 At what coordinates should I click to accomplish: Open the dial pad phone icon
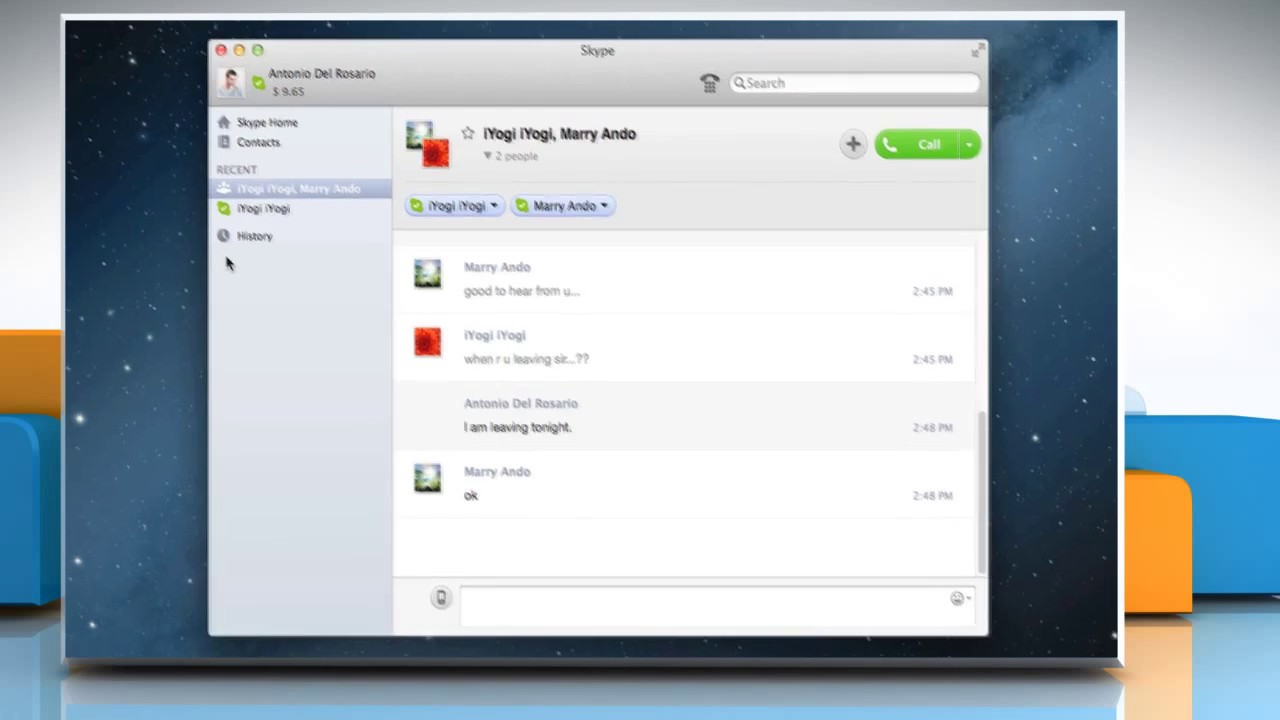709,83
